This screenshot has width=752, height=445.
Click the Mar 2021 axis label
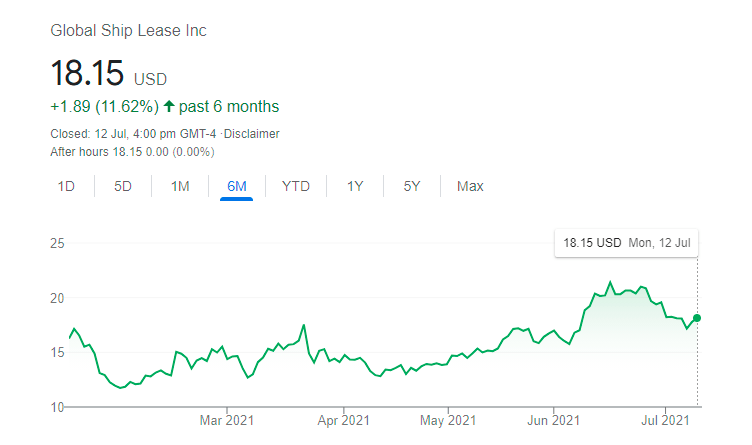(228, 423)
